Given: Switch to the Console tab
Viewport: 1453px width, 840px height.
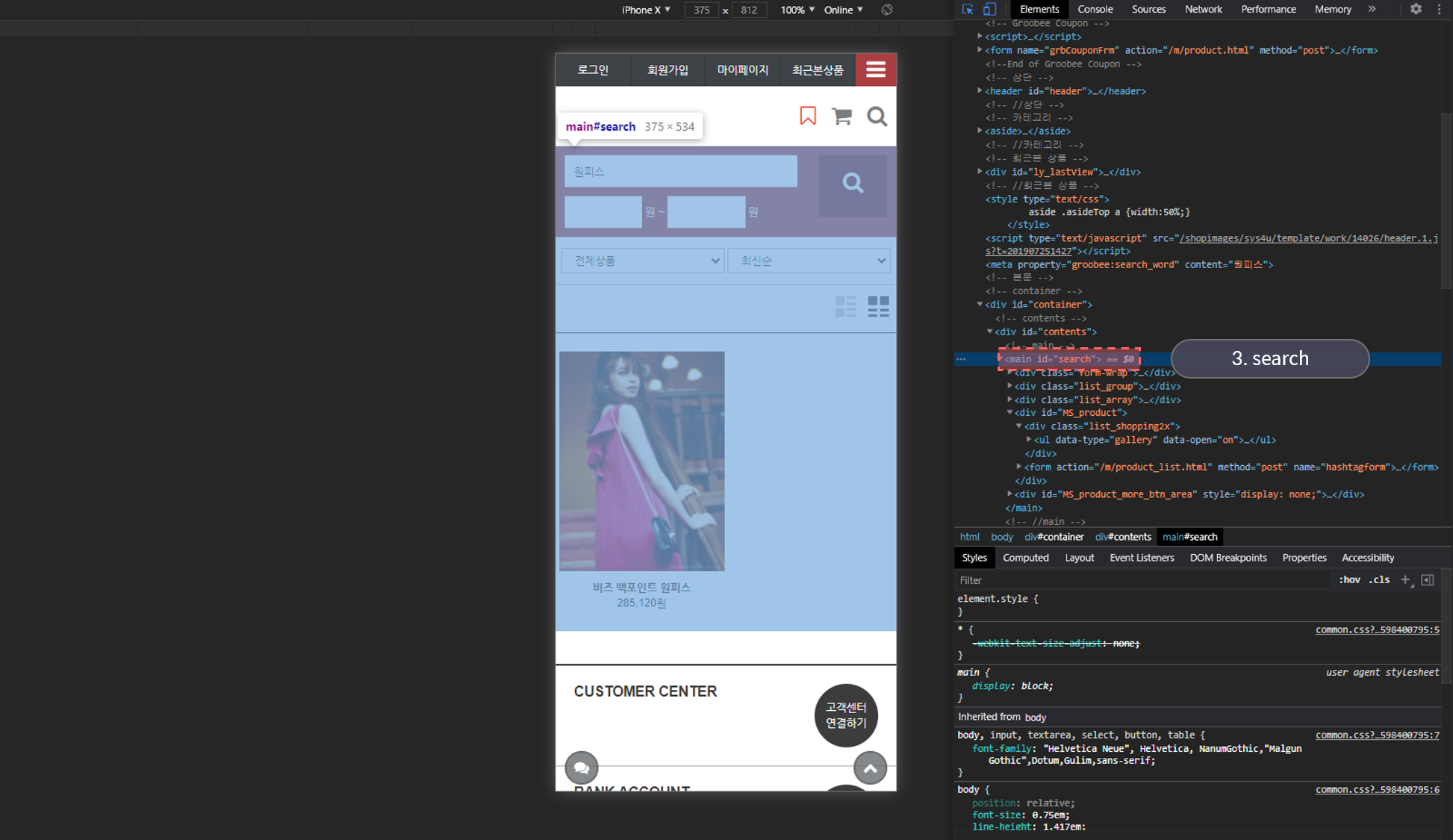Looking at the screenshot, I should [x=1095, y=9].
